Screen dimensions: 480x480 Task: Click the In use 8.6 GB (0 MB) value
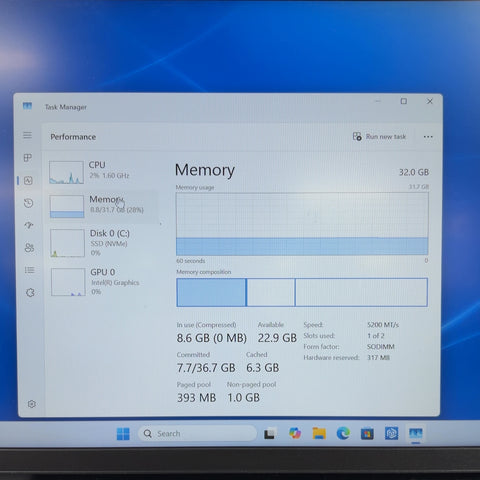tap(212, 338)
